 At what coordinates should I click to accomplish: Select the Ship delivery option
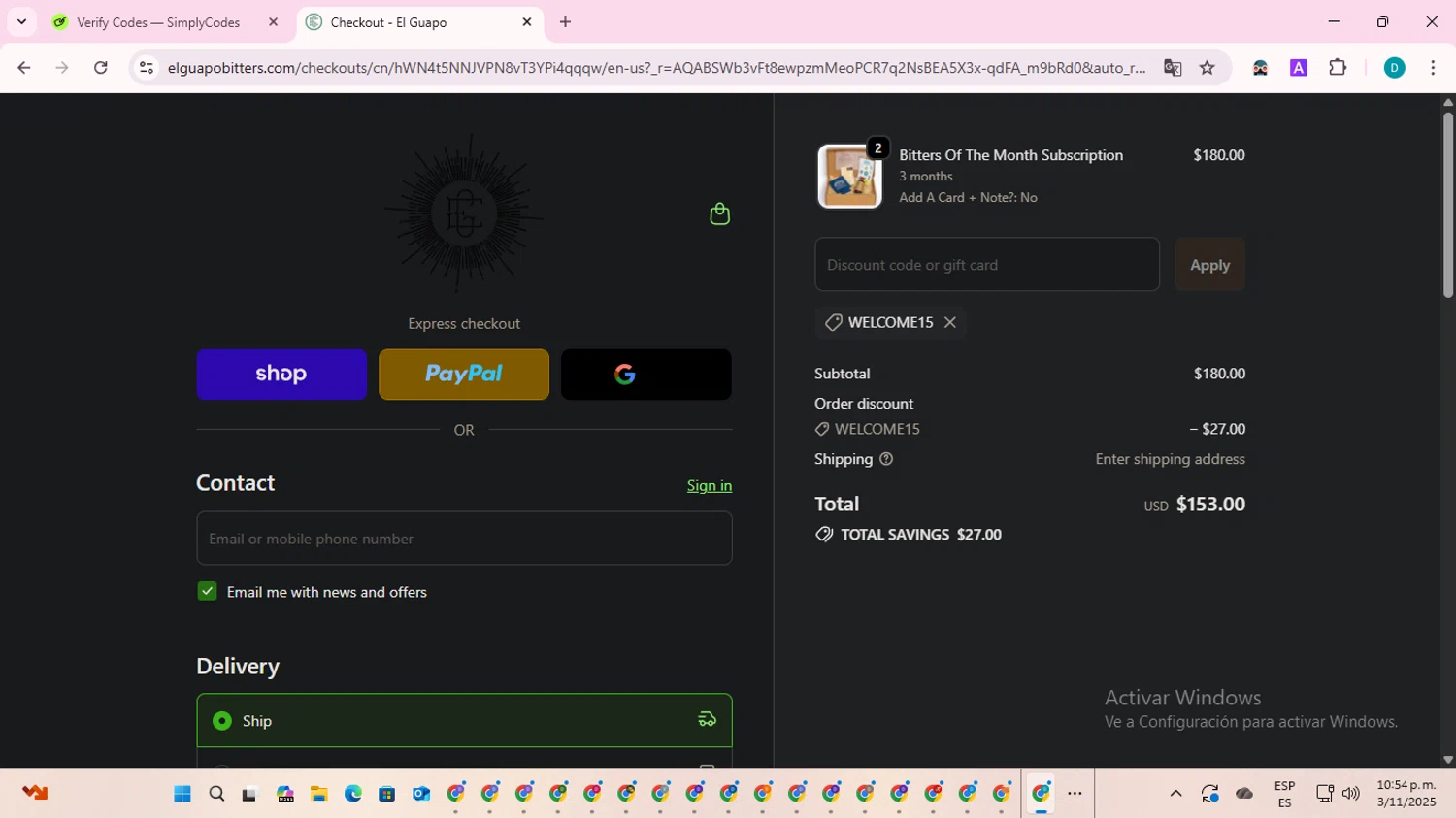pyautogui.click(x=464, y=720)
